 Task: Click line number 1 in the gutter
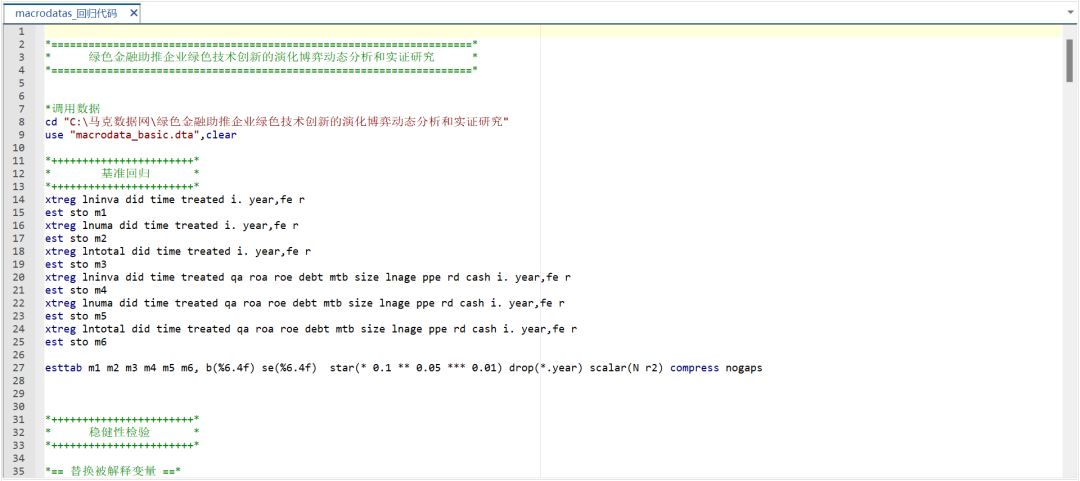(21, 31)
